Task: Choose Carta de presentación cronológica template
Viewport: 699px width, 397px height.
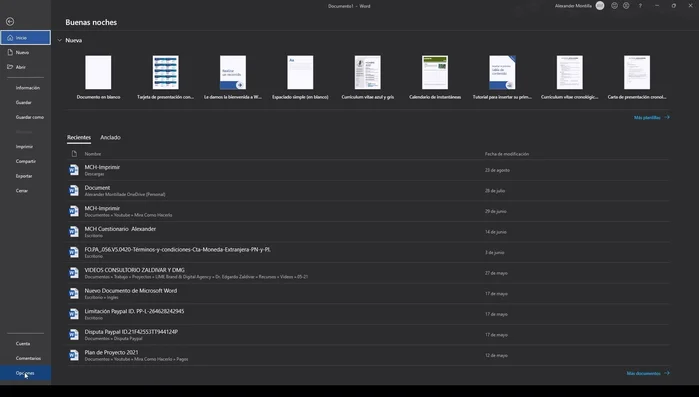Action: click(x=637, y=77)
